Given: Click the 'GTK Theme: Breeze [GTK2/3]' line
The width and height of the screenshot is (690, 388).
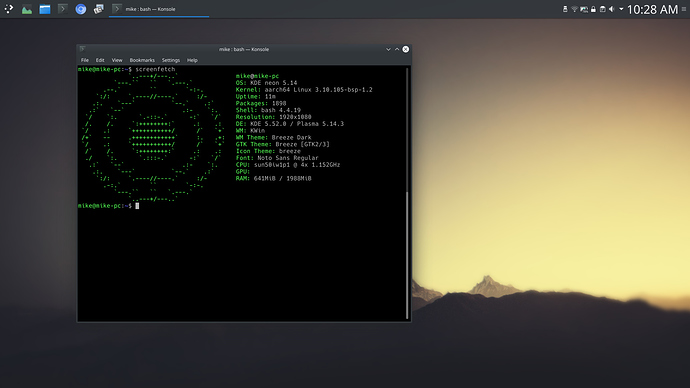Looking at the screenshot, I should coord(283,144).
